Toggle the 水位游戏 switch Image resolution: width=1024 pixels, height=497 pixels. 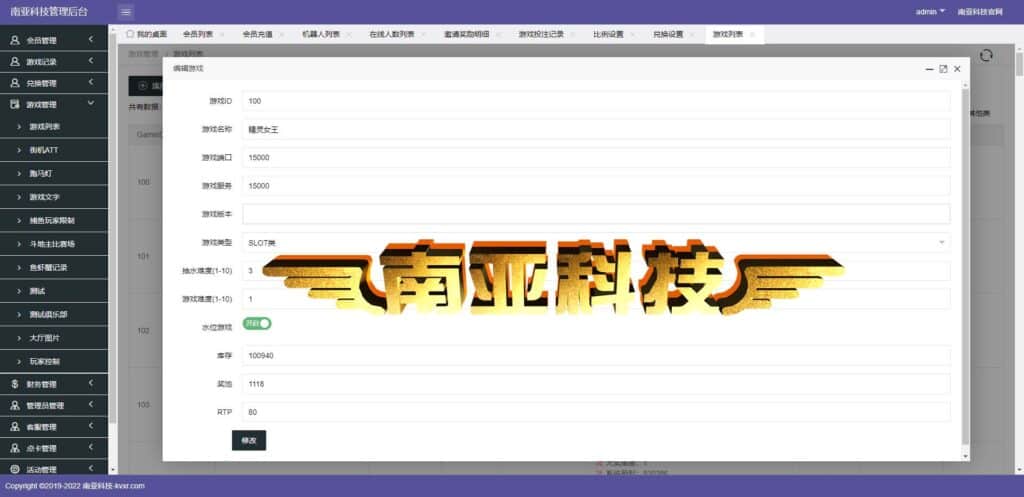[x=257, y=323]
